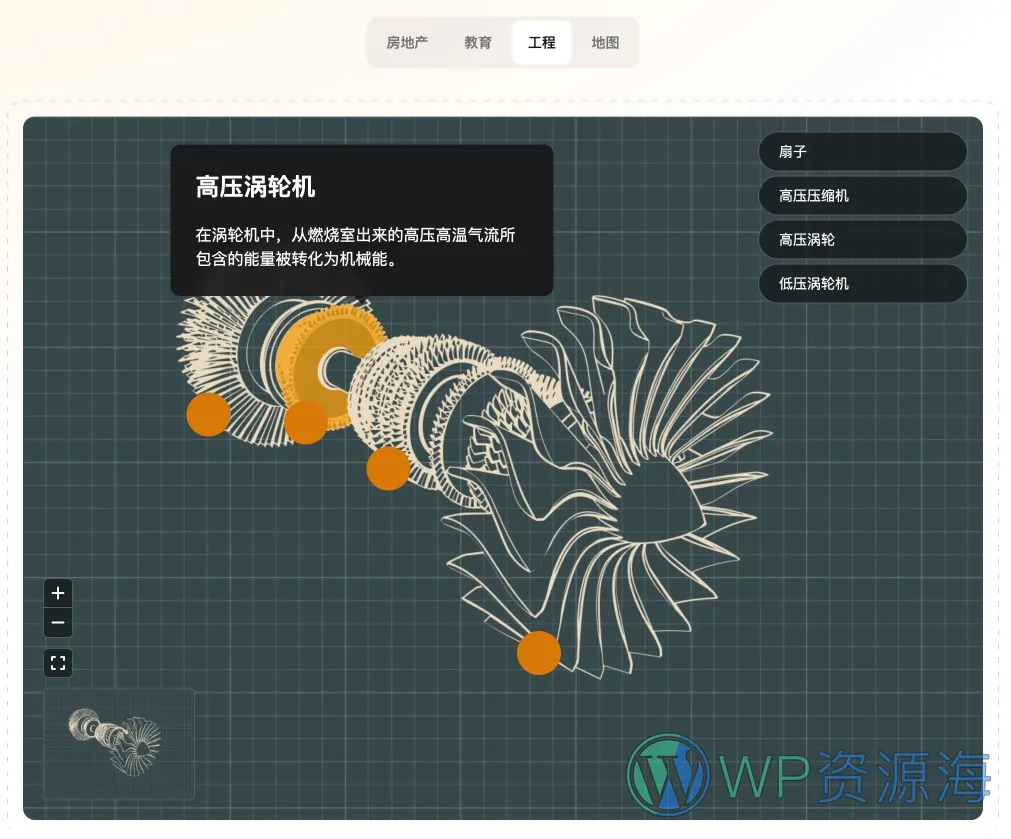
Task: Select 扇子 in the parts list
Action: point(862,152)
